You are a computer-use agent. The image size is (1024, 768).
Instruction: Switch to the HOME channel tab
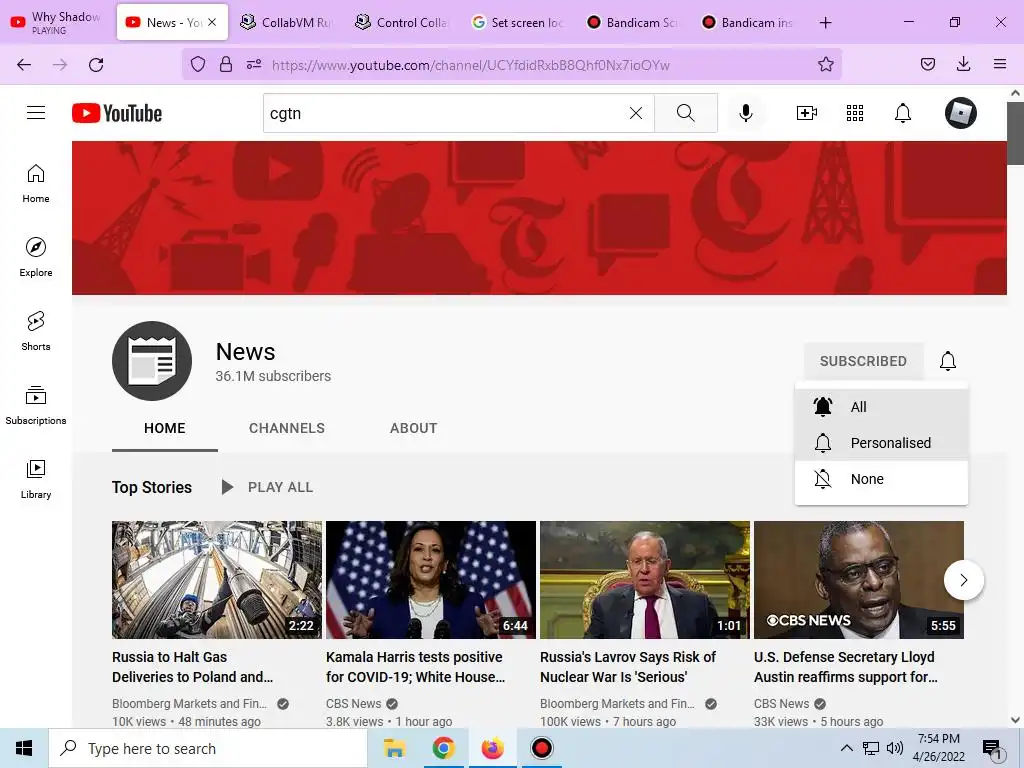click(165, 428)
